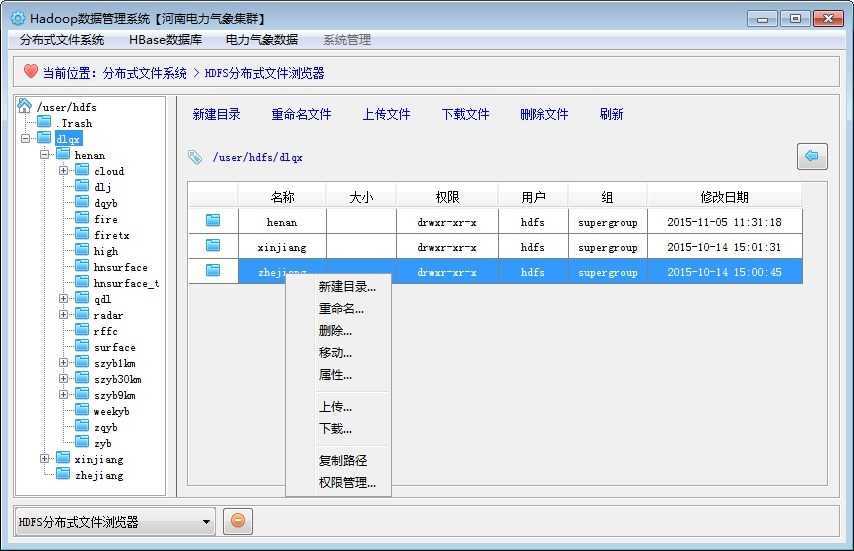Image resolution: width=854 pixels, height=551 pixels.
Task: Click the rffc folder icon in tree
Action: (x=82, y=329)
